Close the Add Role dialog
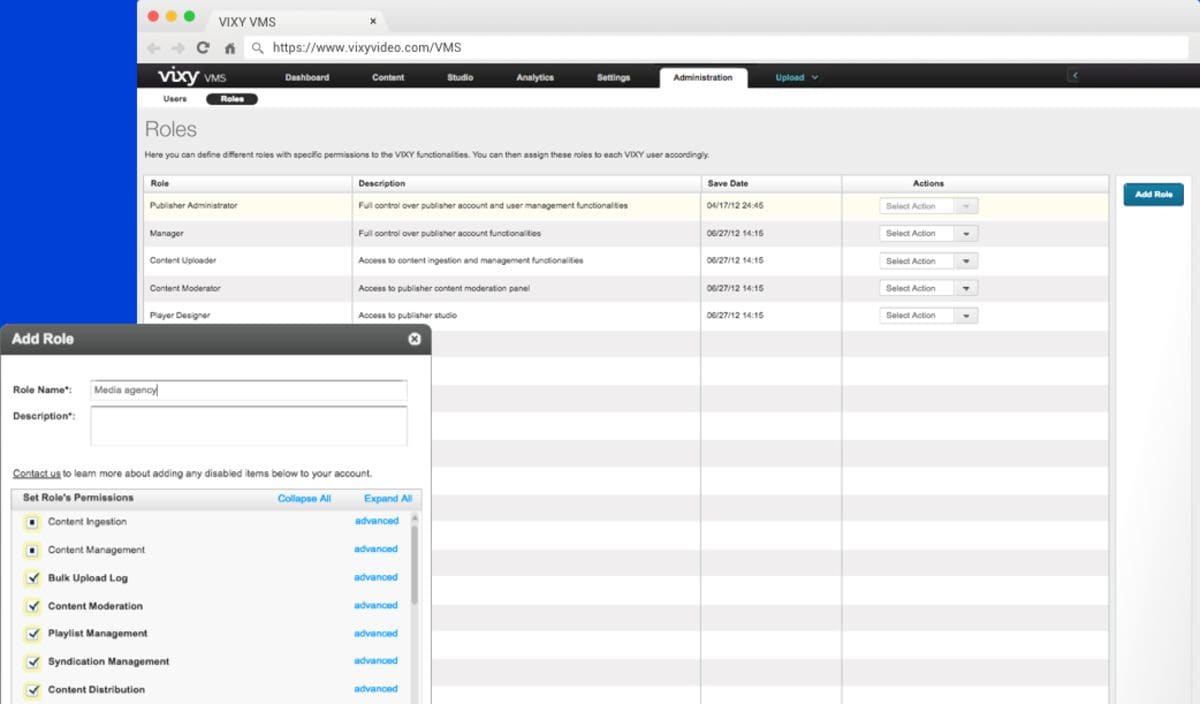 click(414, 339)
